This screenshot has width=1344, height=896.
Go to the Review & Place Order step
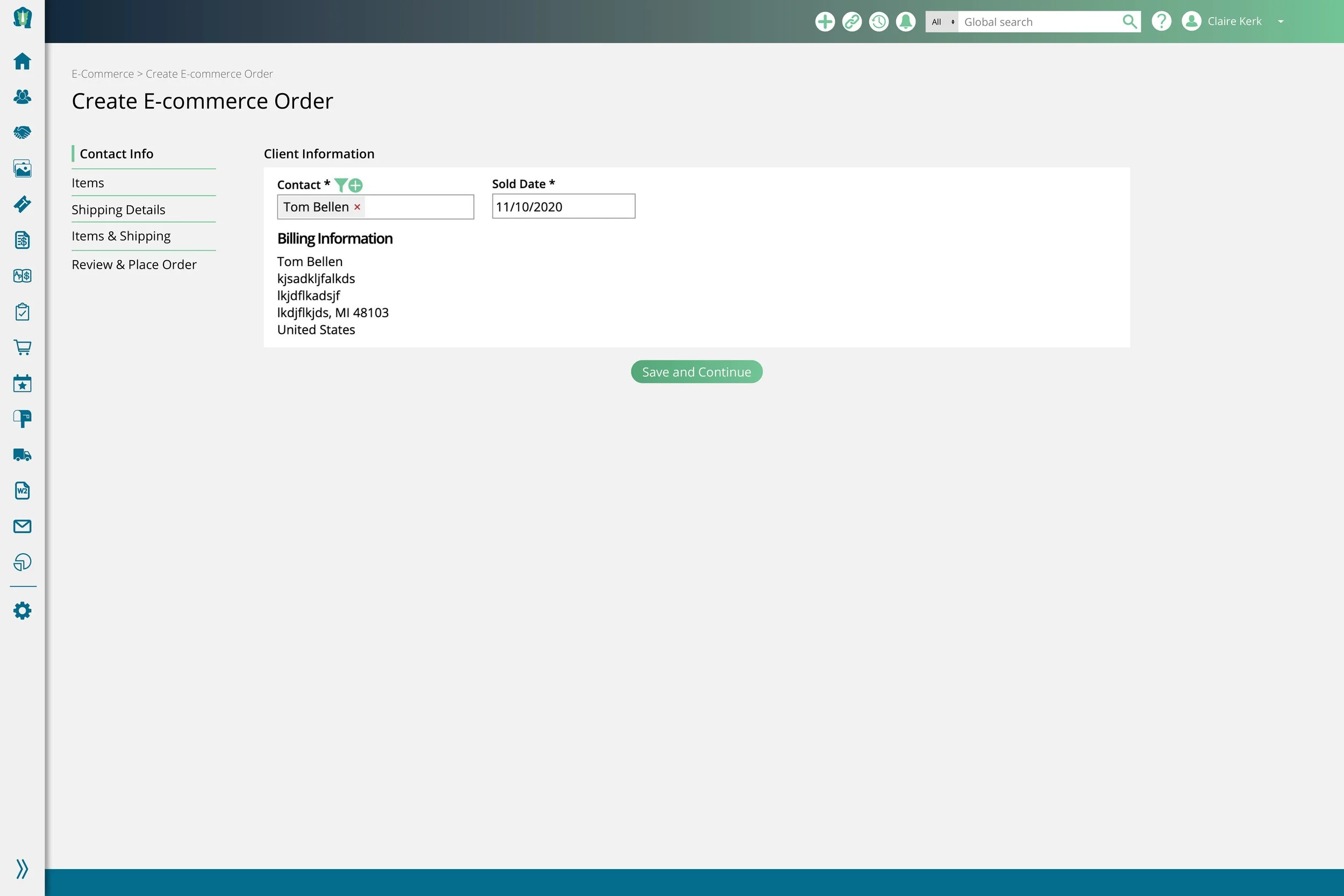[x=134, y=264]
